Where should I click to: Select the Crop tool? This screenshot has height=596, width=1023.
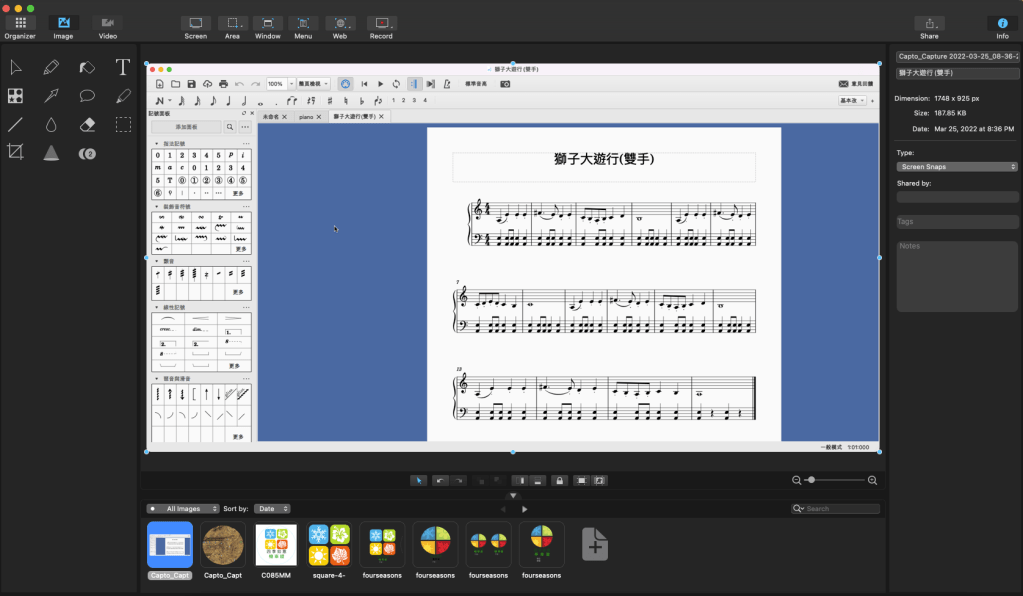click(15, 152)
